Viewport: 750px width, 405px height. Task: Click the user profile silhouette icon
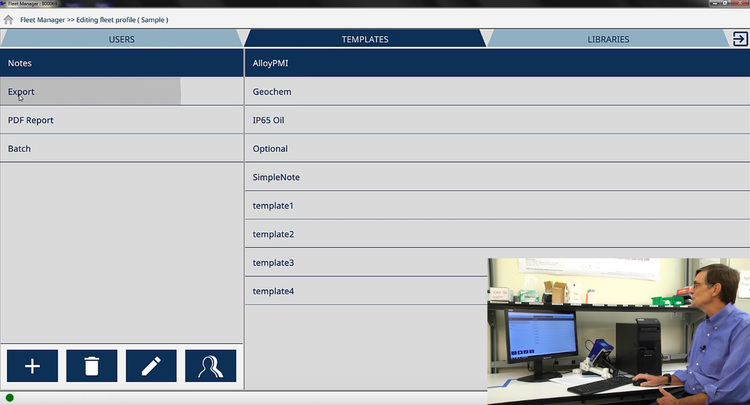tap(210, 366)
